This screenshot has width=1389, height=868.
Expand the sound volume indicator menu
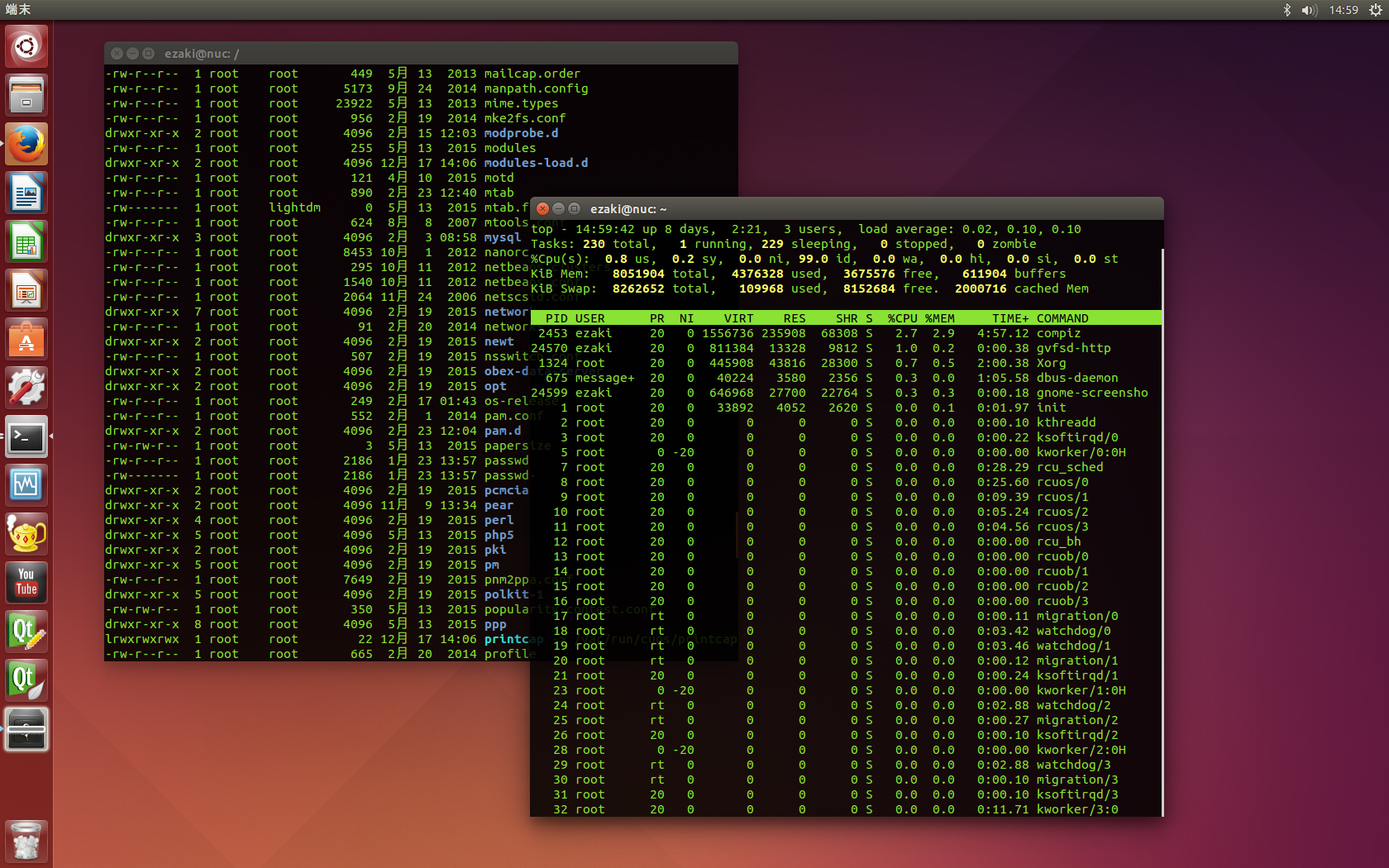pos(1309,10)
